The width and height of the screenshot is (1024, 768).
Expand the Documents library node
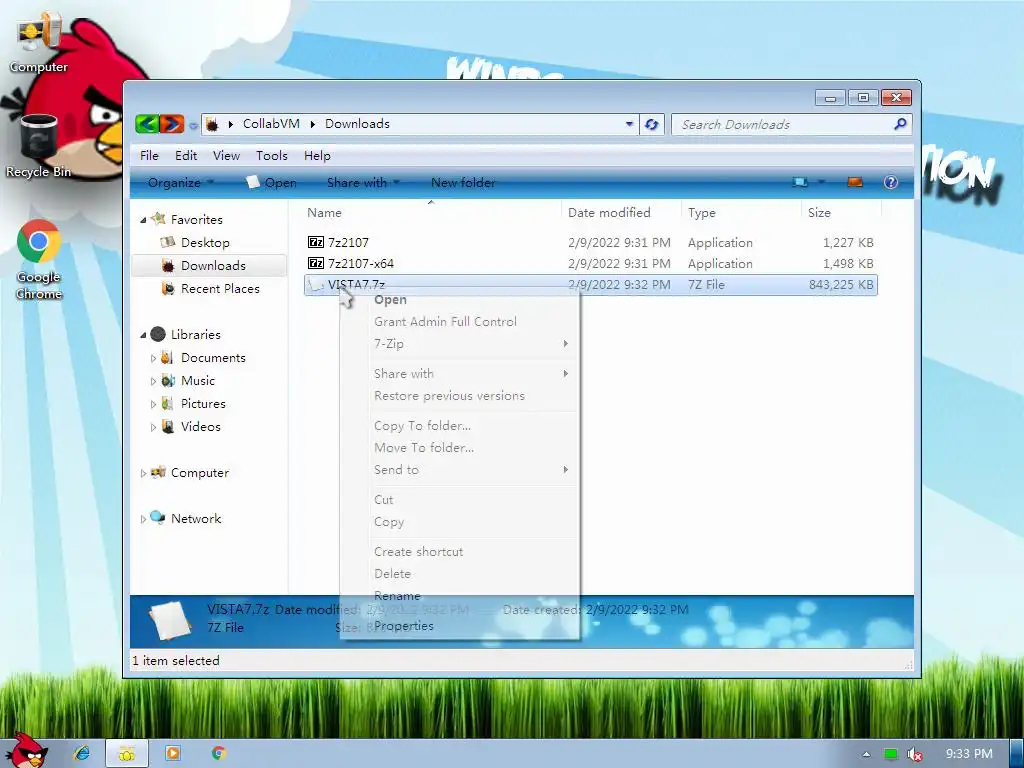coord(153,358)
